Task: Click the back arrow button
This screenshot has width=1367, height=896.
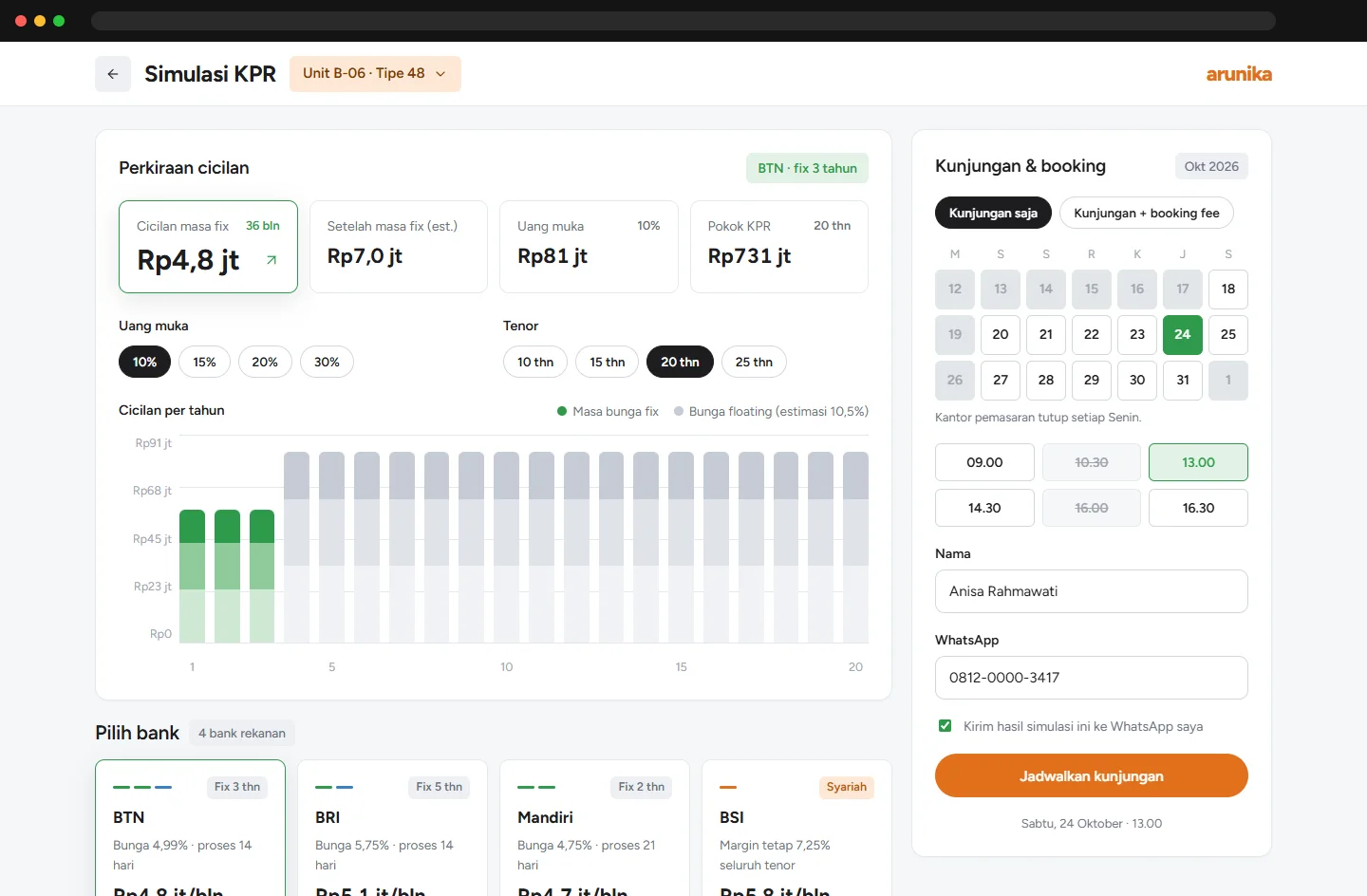Action: (113, 74)
